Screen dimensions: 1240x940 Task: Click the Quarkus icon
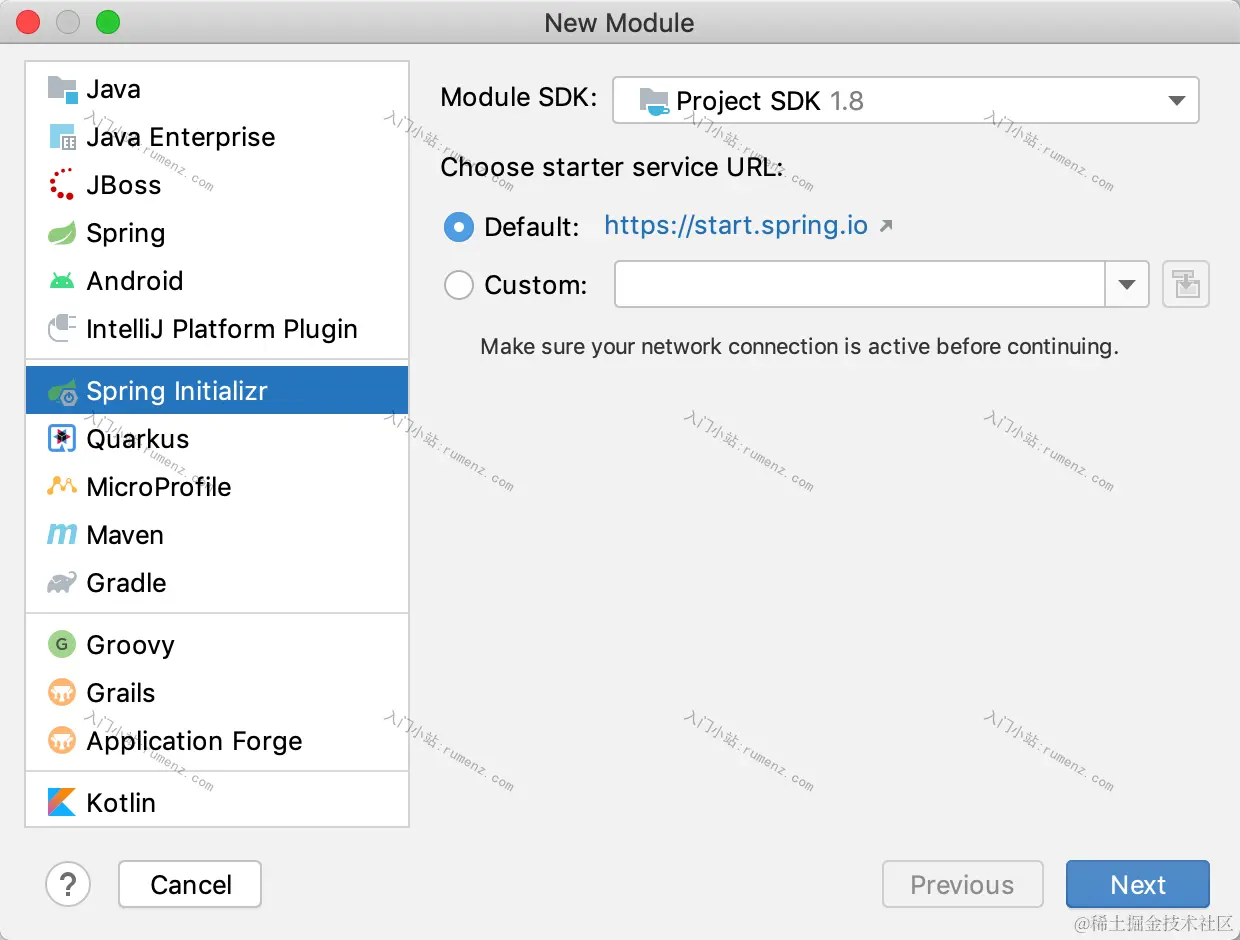click(62, 439)
